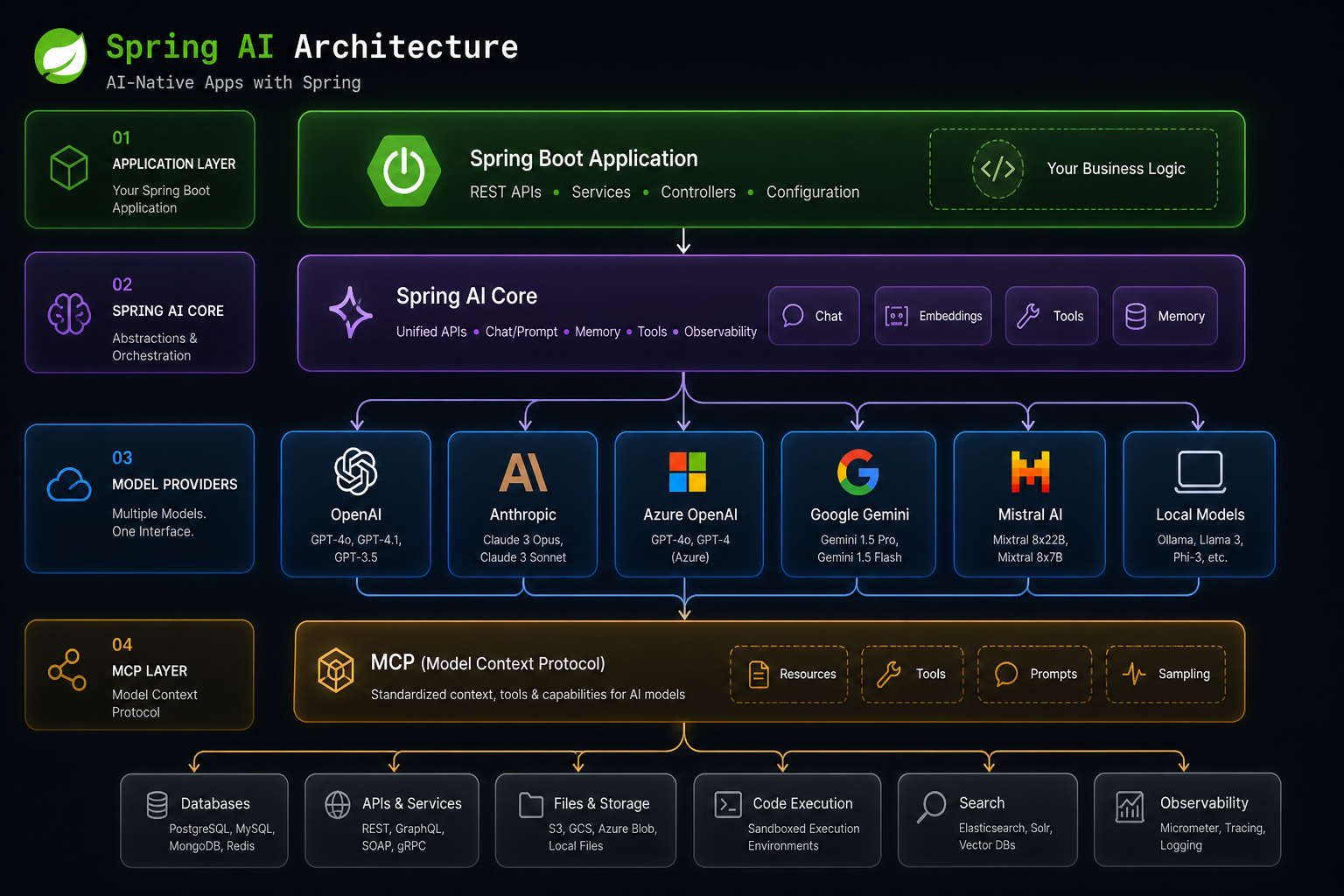This screenshot has height=896, width=1344.
Task: Click the Spring Boot power hexagon icon
Action: pyautogui.click(x=404, y=171)
